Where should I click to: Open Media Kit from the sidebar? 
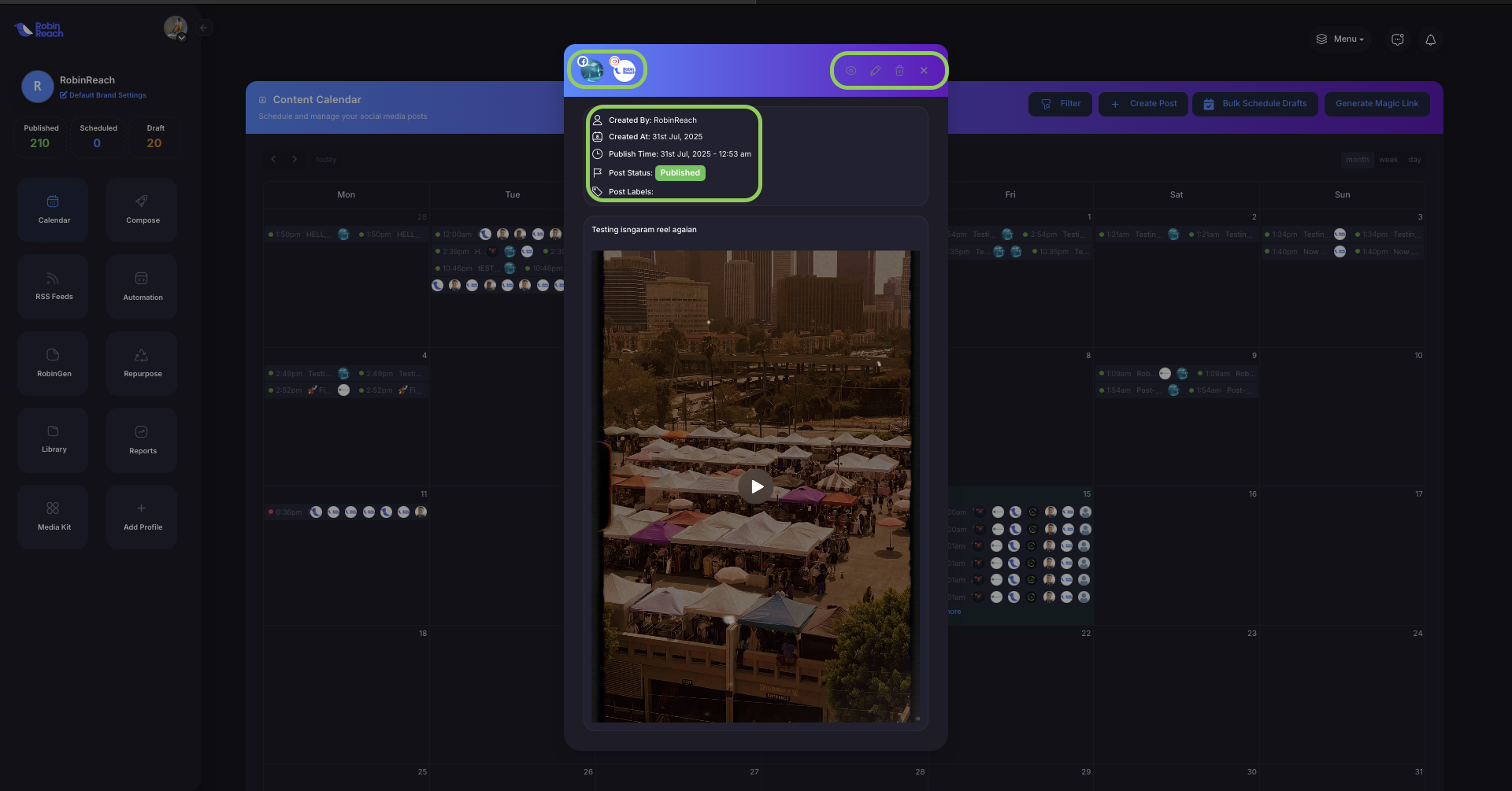pos(54,516)
